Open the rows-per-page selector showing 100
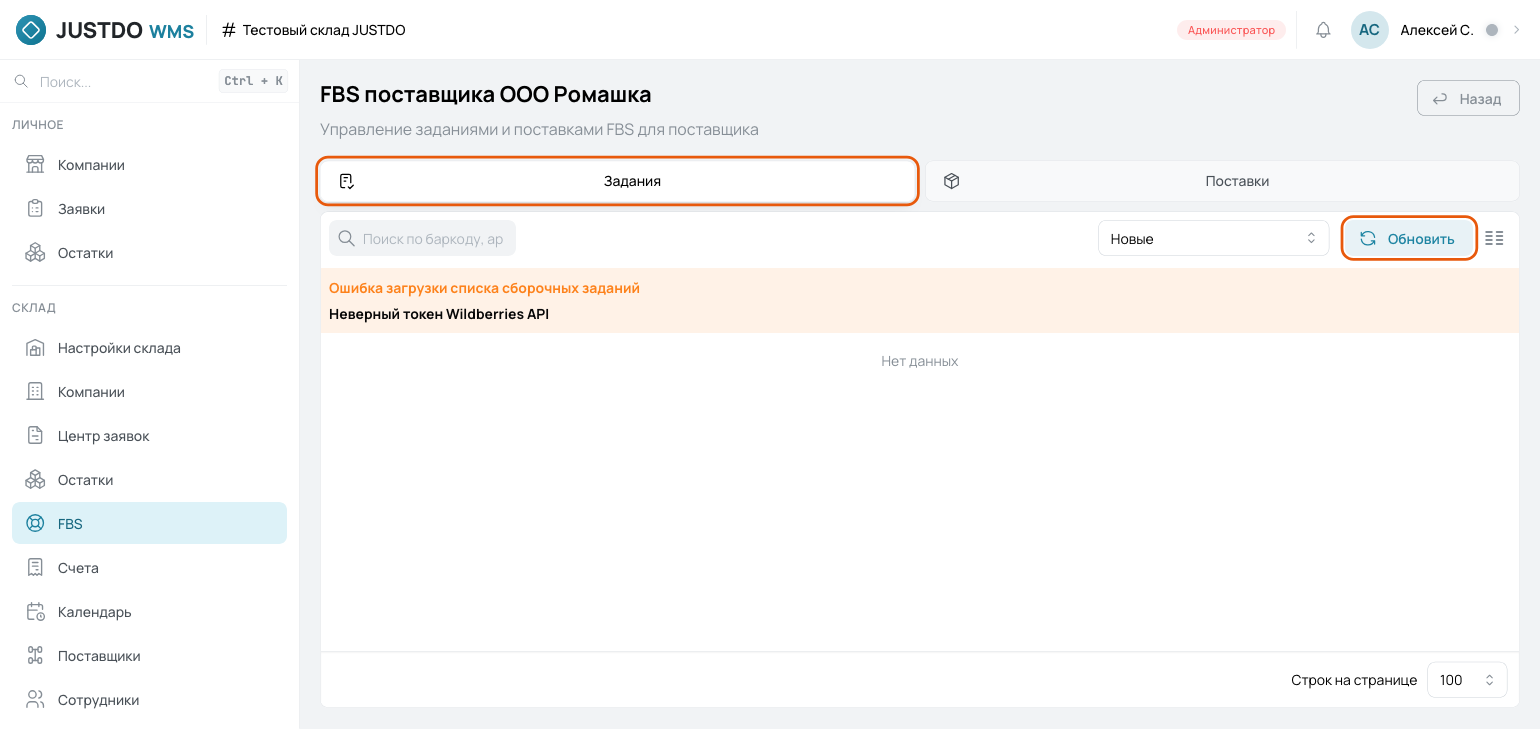 point(1467,680)
